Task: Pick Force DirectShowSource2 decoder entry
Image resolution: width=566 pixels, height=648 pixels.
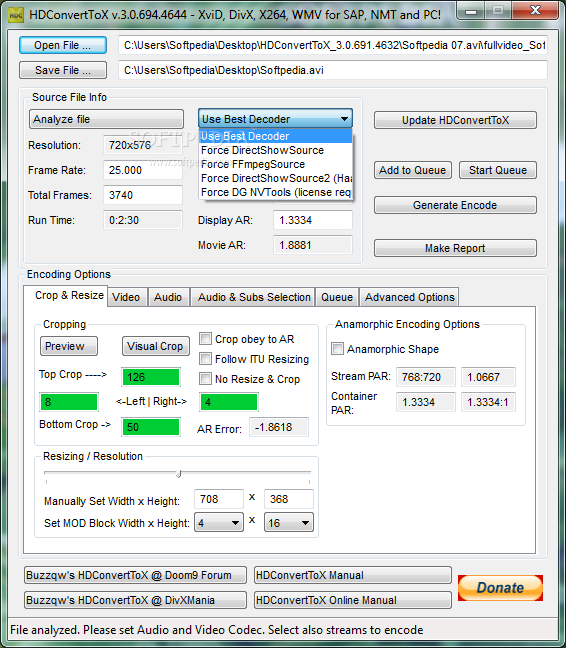Action: tap(275, 178)
